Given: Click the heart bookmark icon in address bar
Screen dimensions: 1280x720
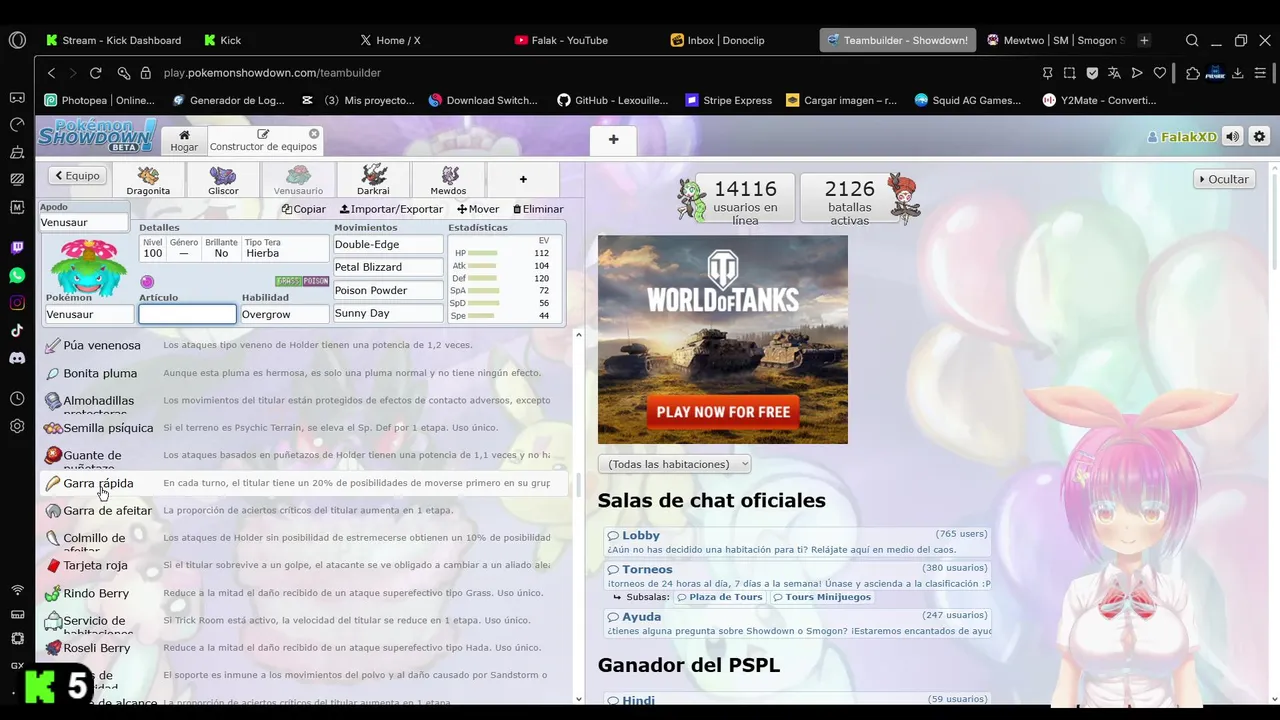Looking at the screenshot, I should tap(1160, 73).
